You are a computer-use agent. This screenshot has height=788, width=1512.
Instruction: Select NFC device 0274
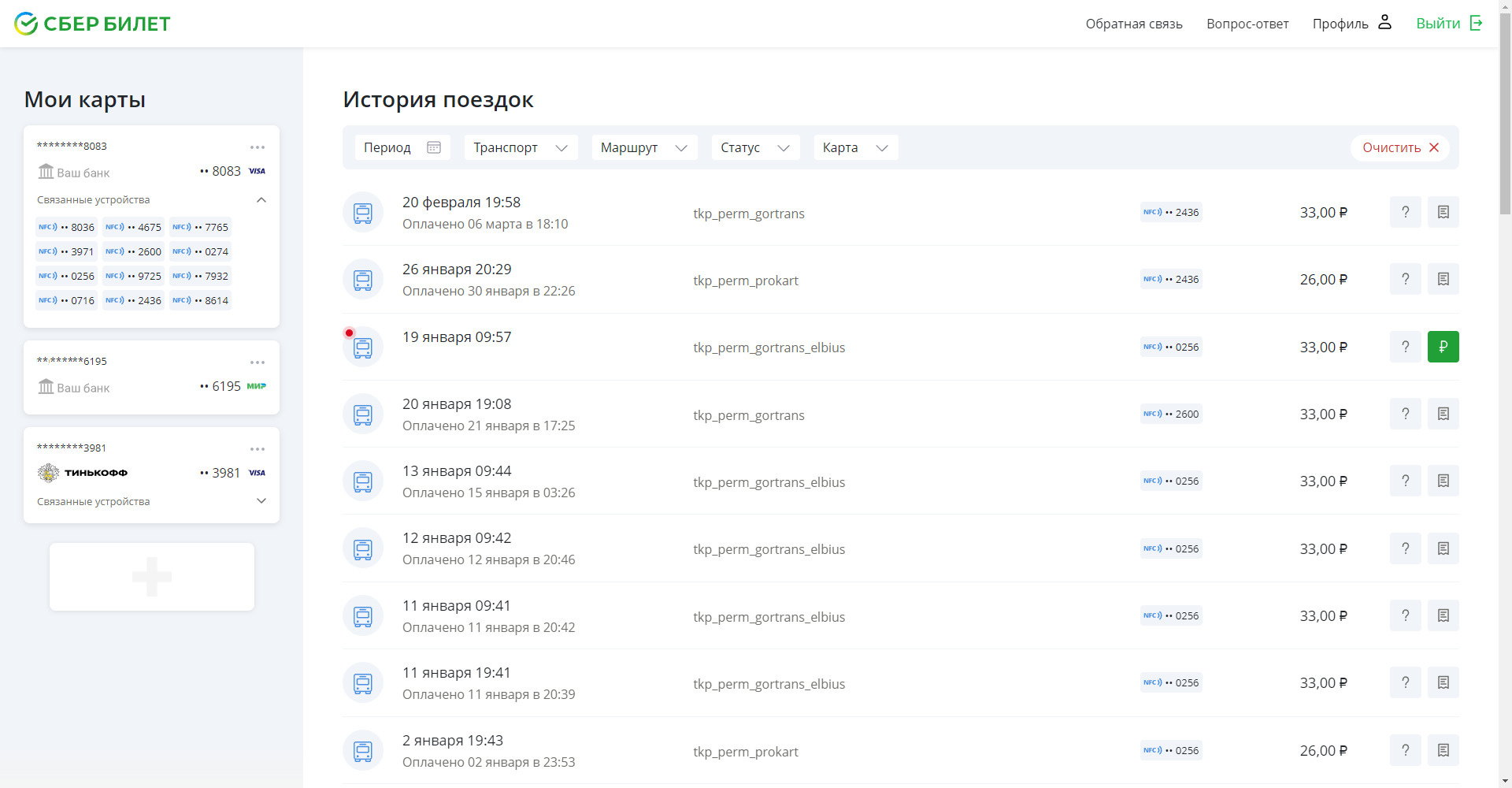200,251
